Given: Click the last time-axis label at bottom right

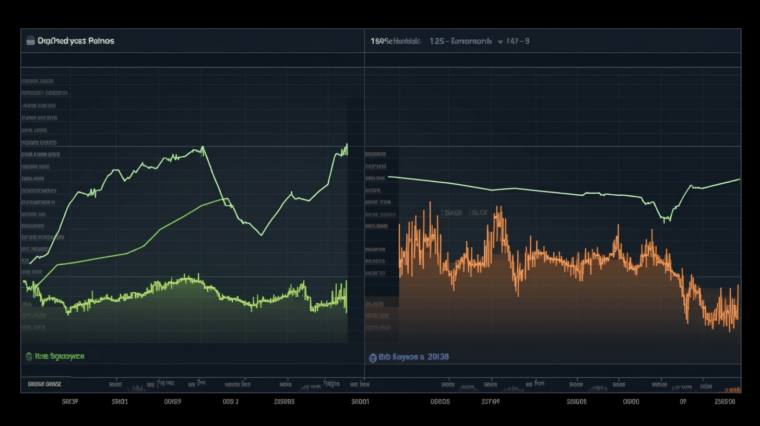Looking at the screenshot, I should coord(724,402).
